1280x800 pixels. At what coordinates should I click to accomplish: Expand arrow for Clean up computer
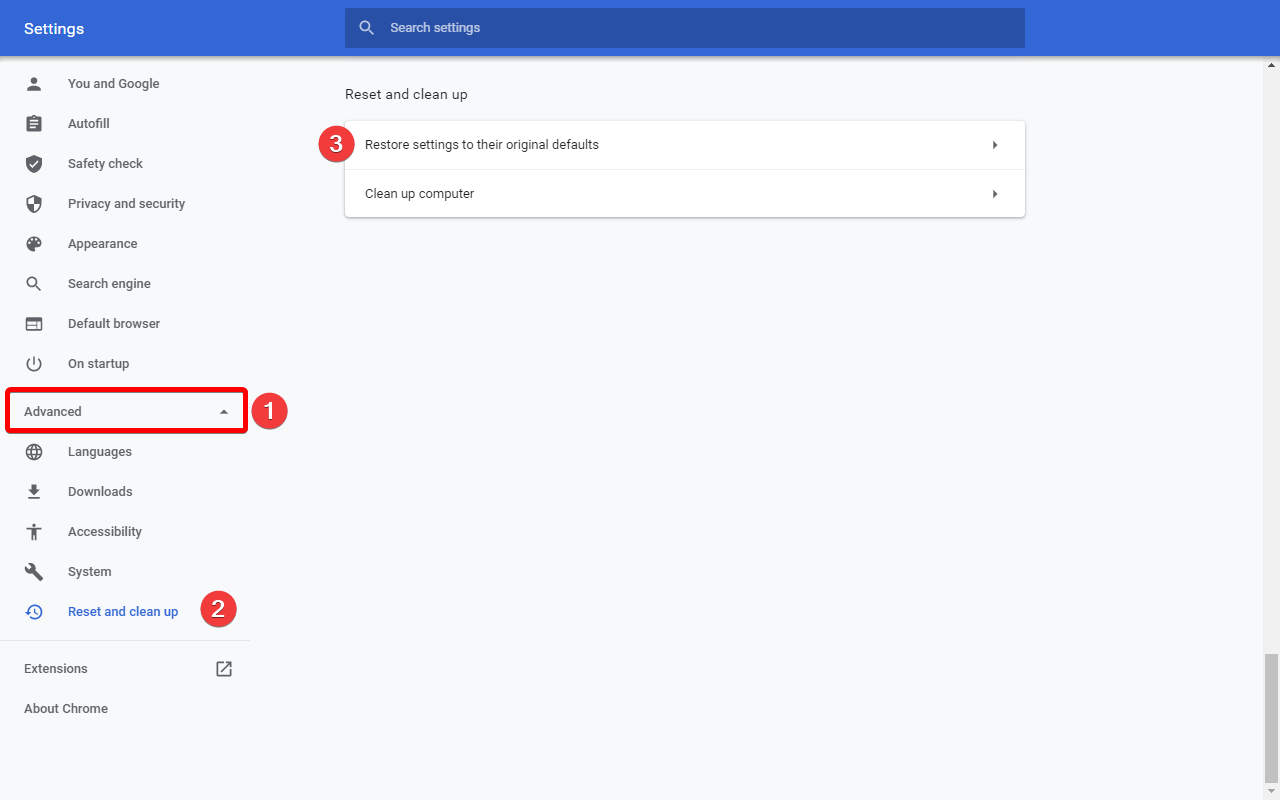[995, 194]
